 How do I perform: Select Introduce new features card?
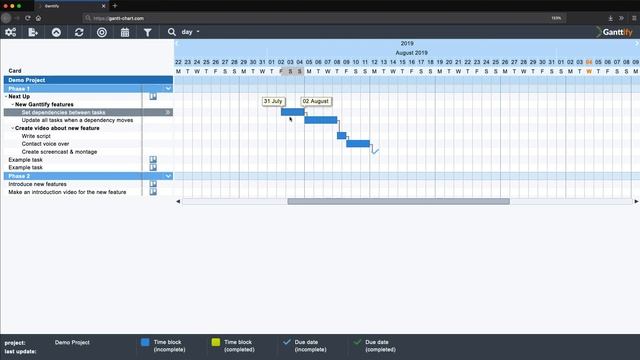coord(38,184)
